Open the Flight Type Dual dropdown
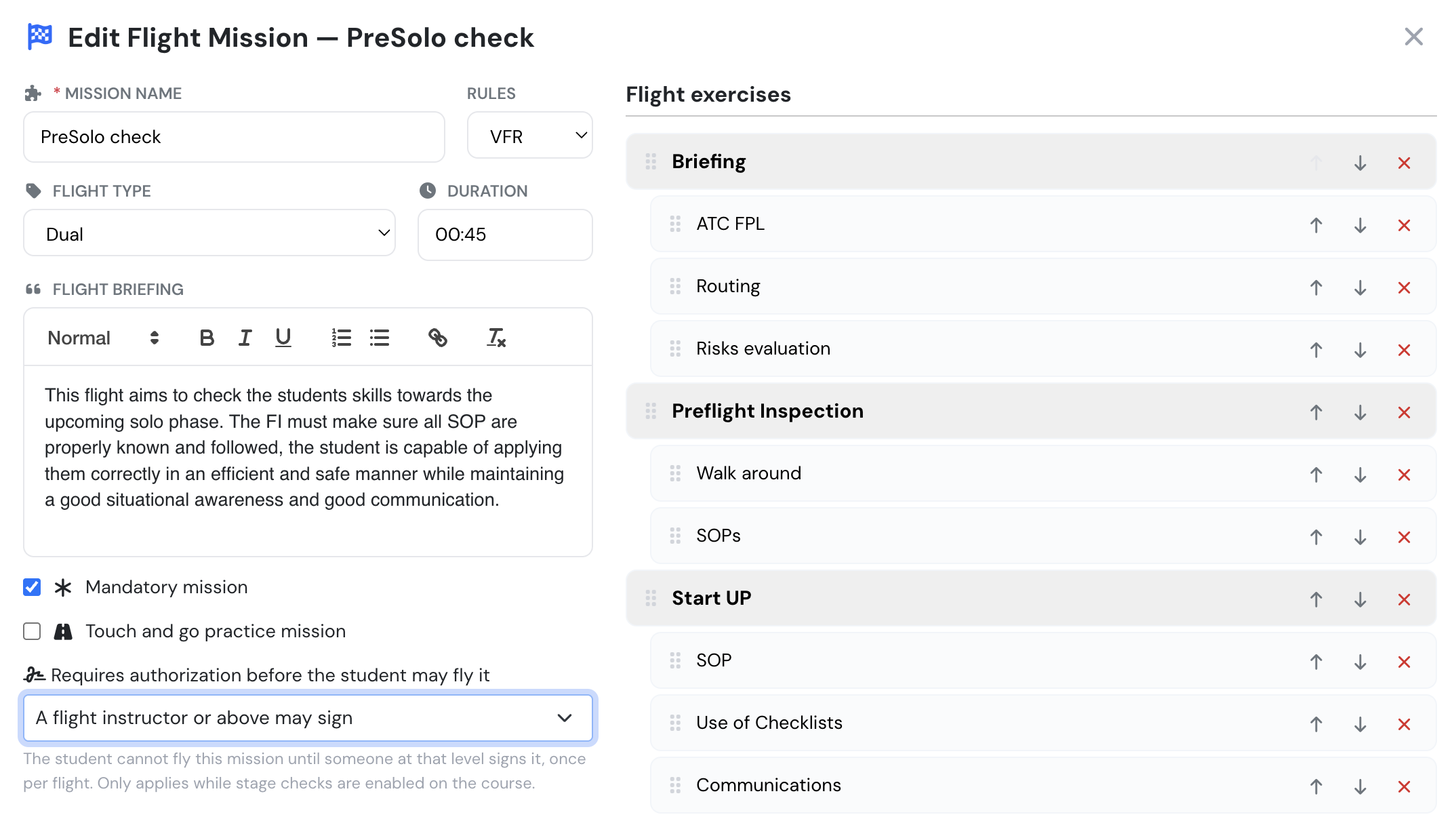 tap(209, 233)
